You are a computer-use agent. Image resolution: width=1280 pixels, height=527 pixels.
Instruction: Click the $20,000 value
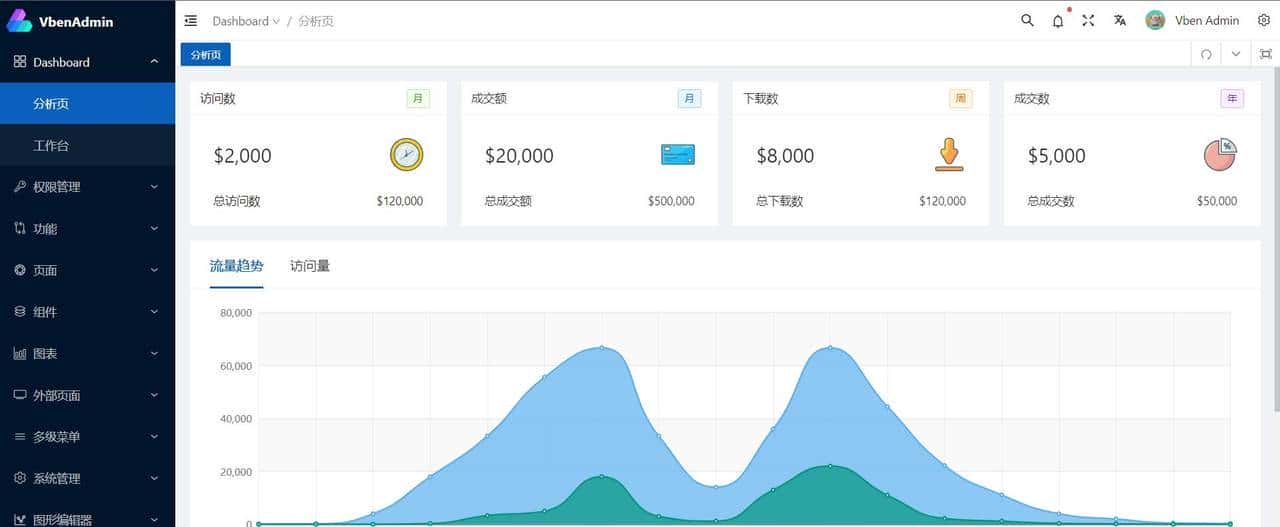[x=519, y=156]
